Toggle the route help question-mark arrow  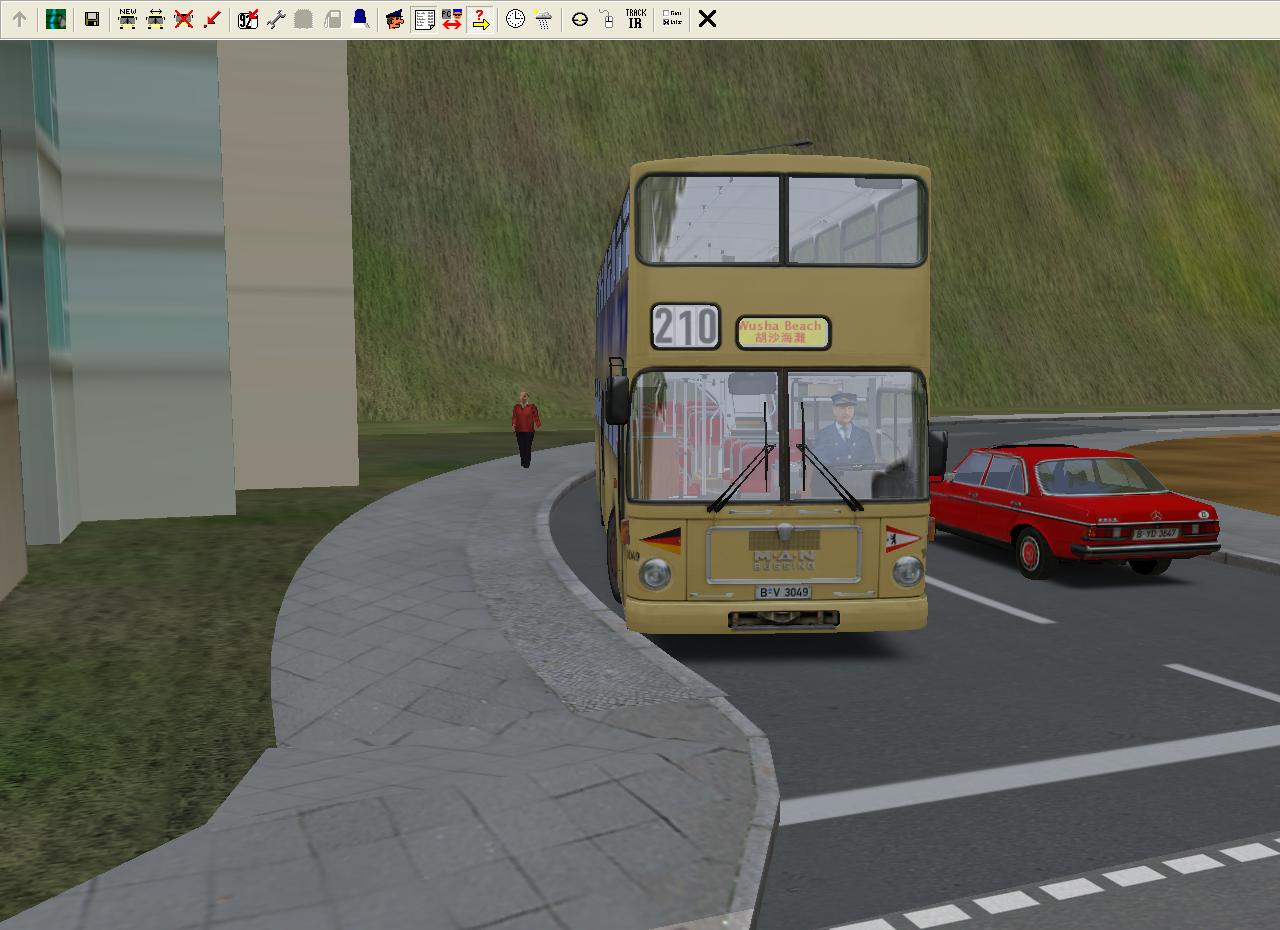[x=480, y=19]
